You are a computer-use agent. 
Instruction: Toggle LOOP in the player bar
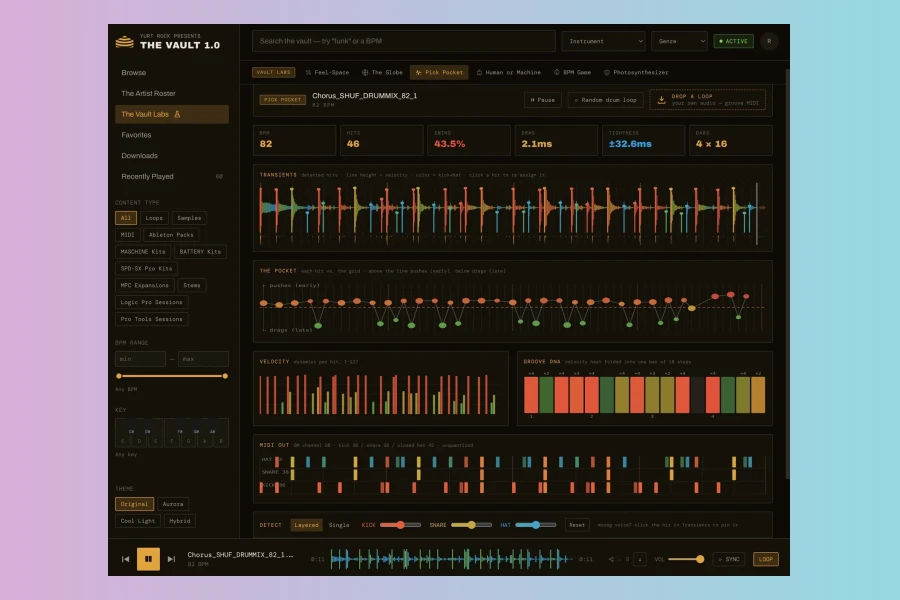[766, 559]
